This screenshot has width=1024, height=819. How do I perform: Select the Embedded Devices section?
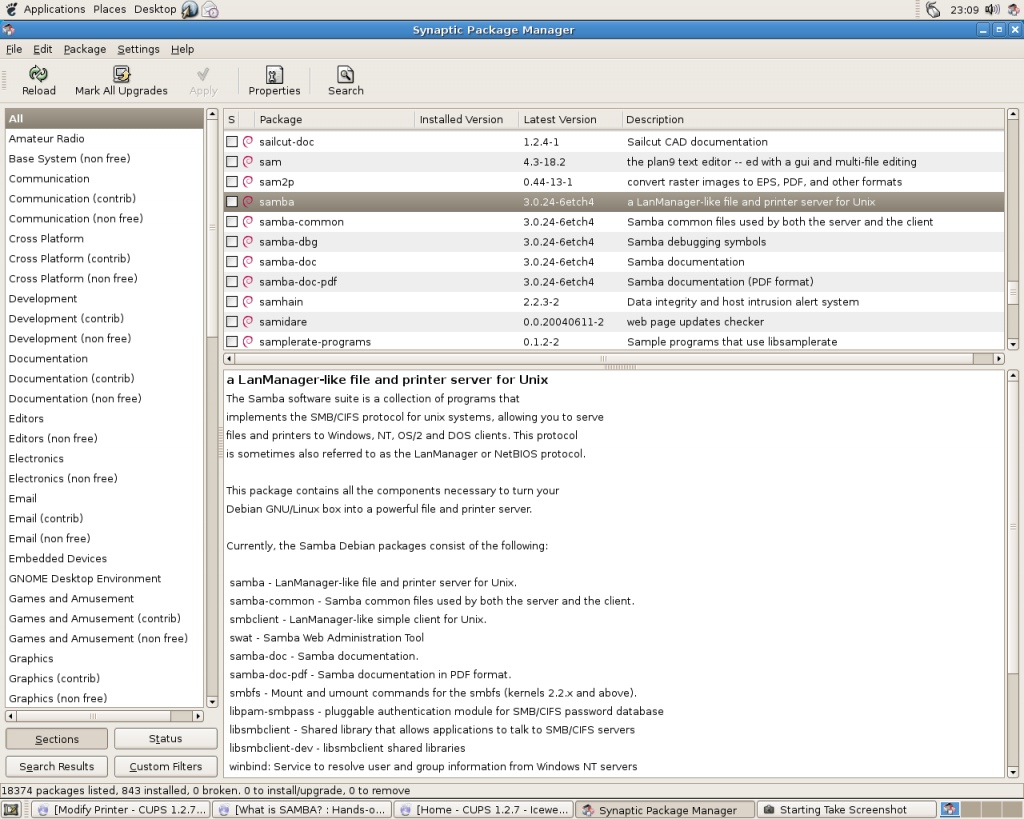(x=104, y=558)
